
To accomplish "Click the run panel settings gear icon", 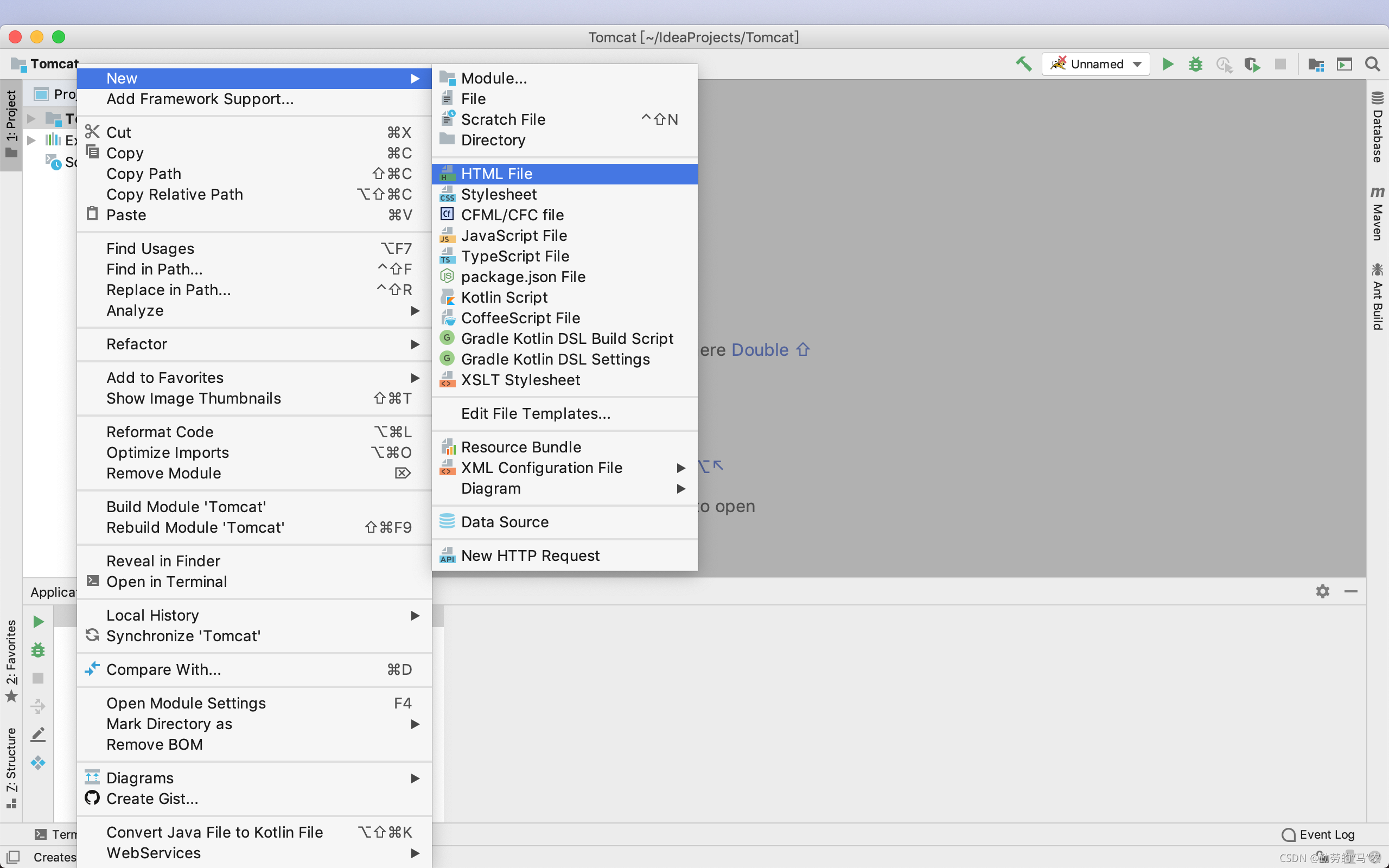I will click(x=1322, y=591).
